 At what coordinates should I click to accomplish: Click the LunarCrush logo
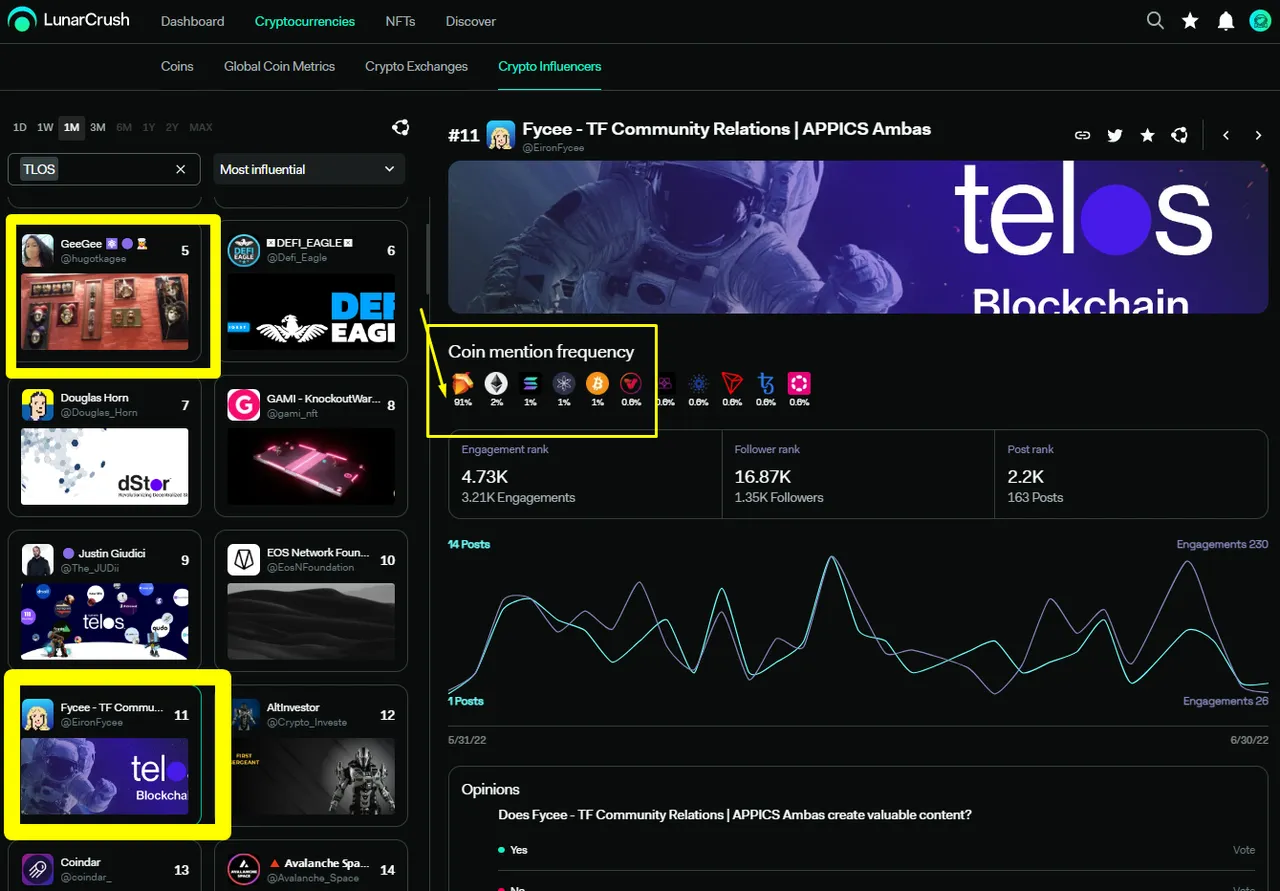pyautogui.click(x=68, y=19)
